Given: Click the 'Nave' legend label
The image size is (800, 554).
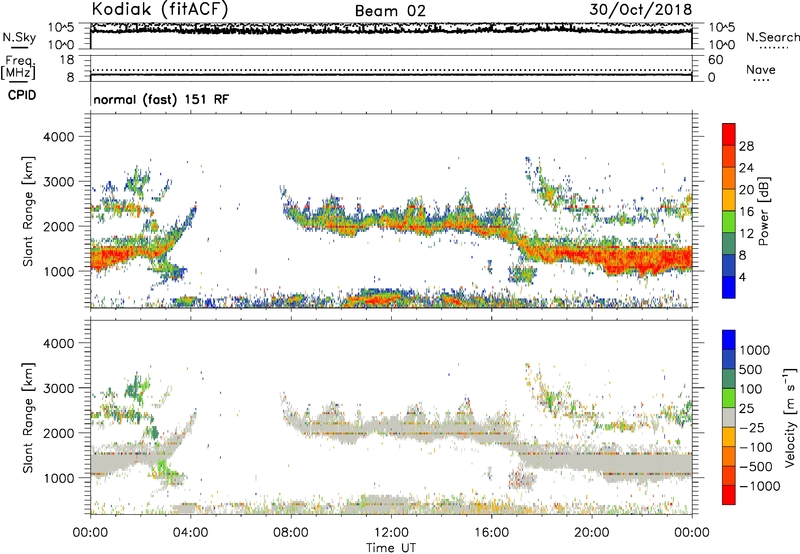Looking at the screenshot, I should 761,70.
